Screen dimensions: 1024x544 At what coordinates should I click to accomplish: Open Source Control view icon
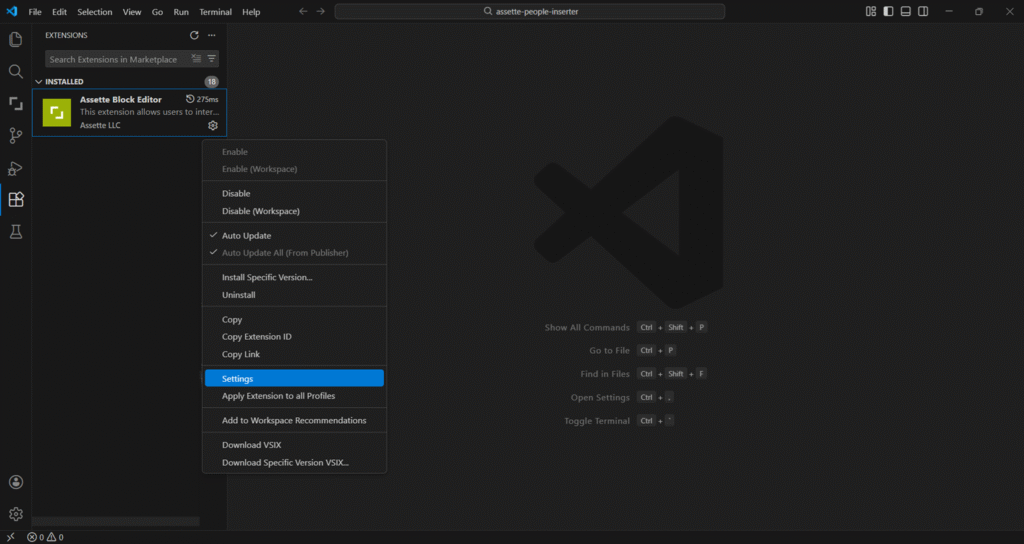tap(16, 135)
